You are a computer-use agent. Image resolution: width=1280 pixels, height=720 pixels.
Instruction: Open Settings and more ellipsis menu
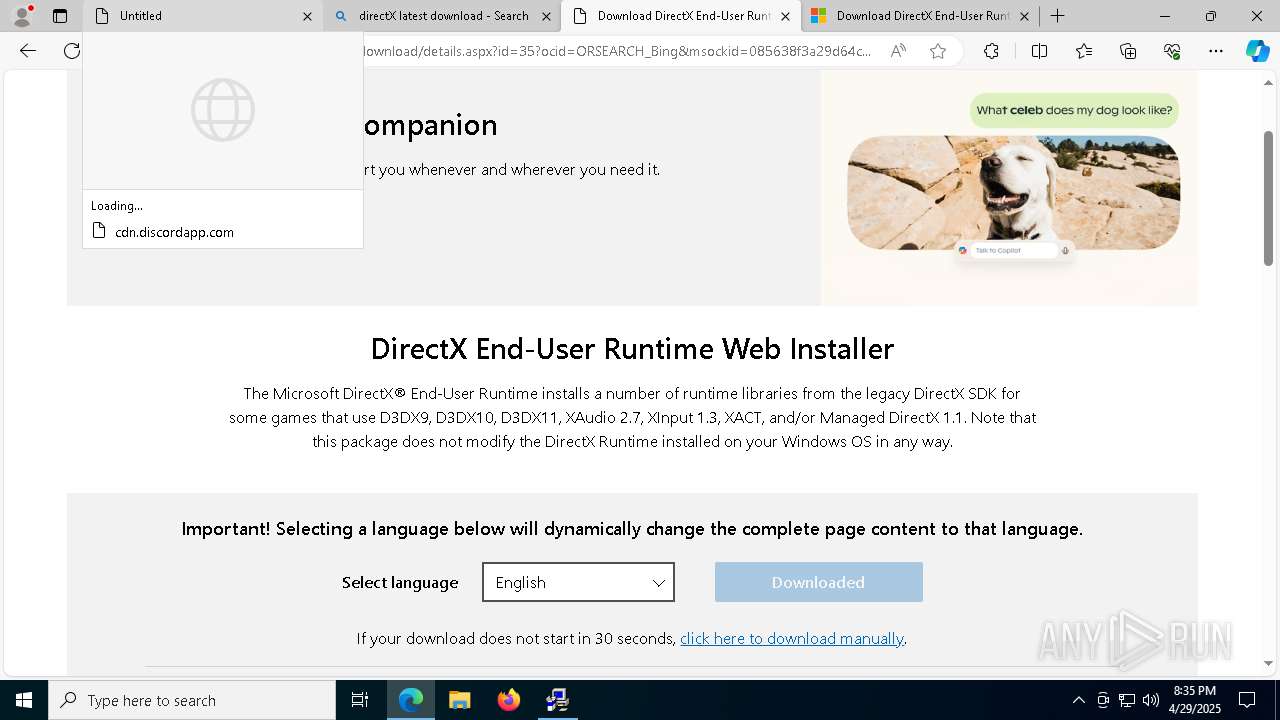pos(1215,51)
